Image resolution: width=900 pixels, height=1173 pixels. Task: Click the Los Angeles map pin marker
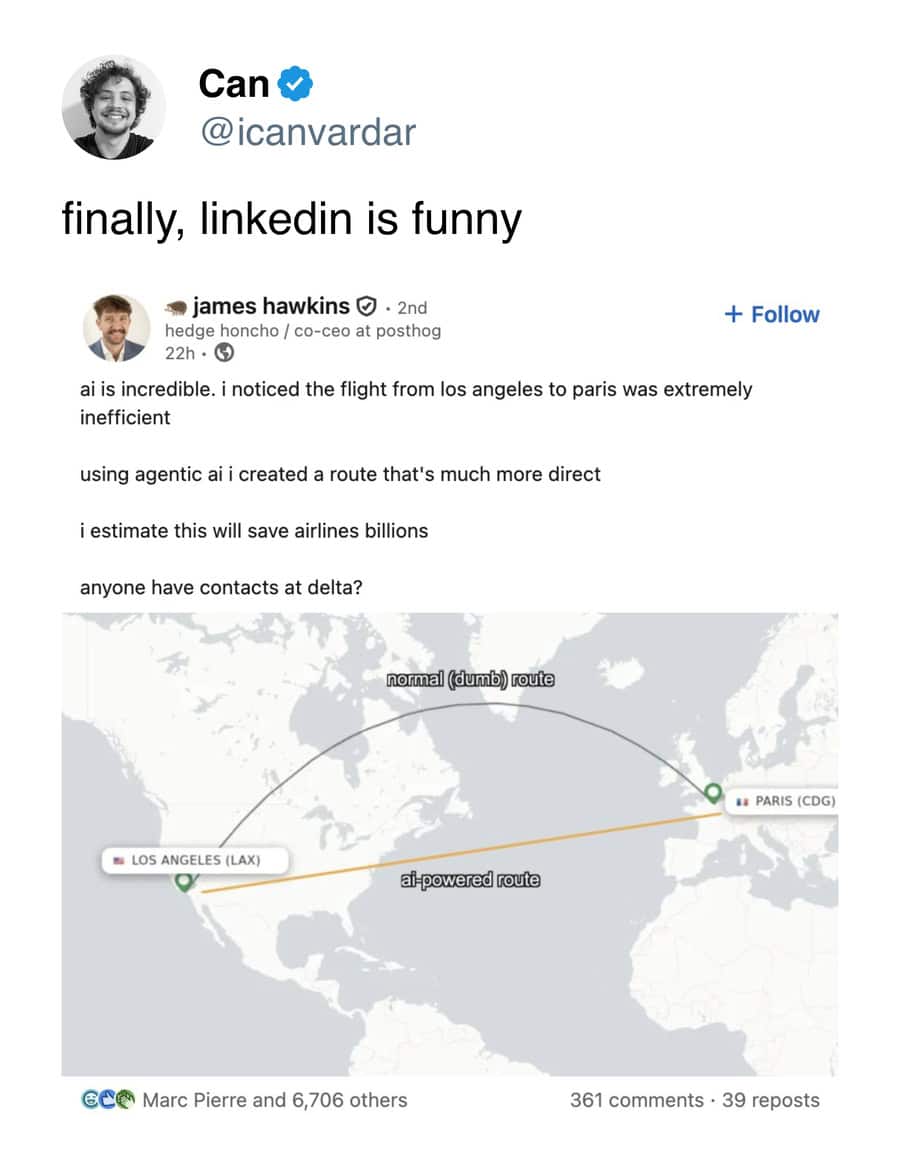184,881
